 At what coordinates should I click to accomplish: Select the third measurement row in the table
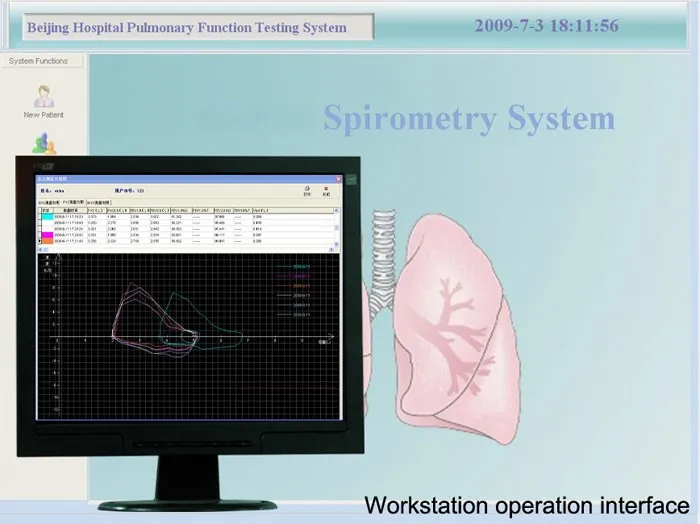pyautogui.click(x=150, y=228)
